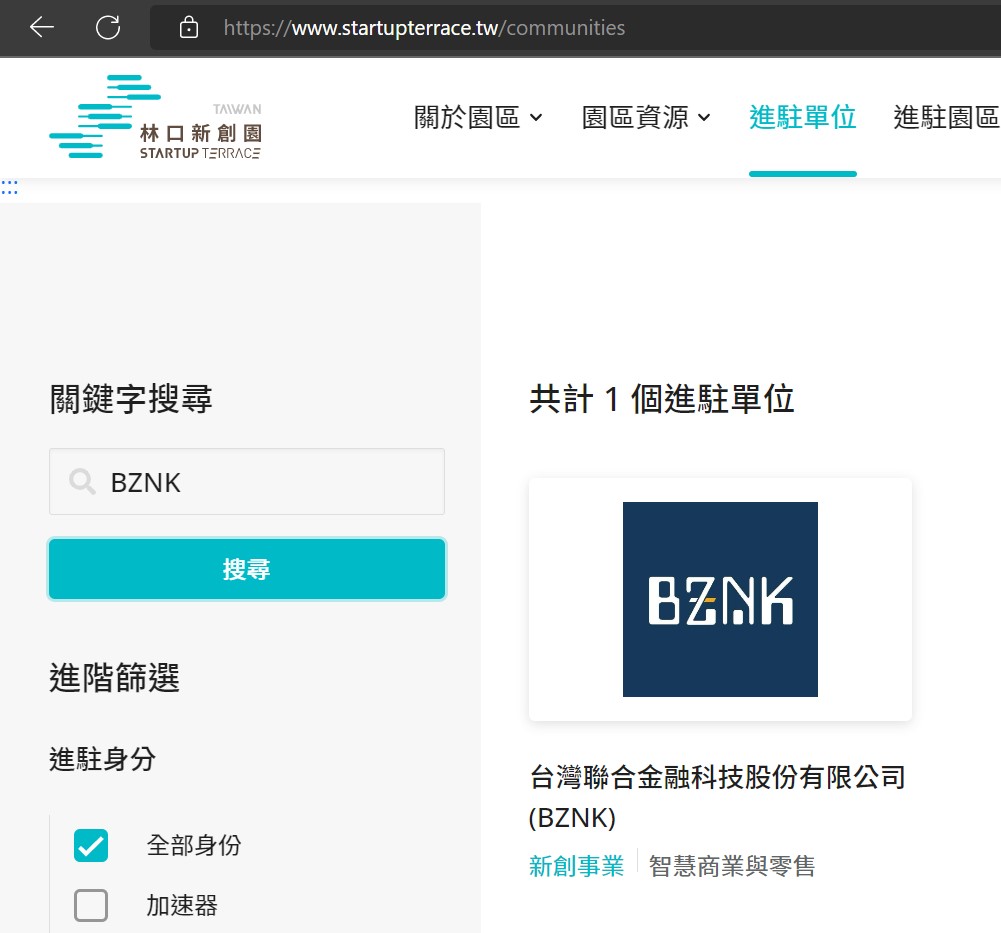Click the browser back arrow

(x=42, y=27)
